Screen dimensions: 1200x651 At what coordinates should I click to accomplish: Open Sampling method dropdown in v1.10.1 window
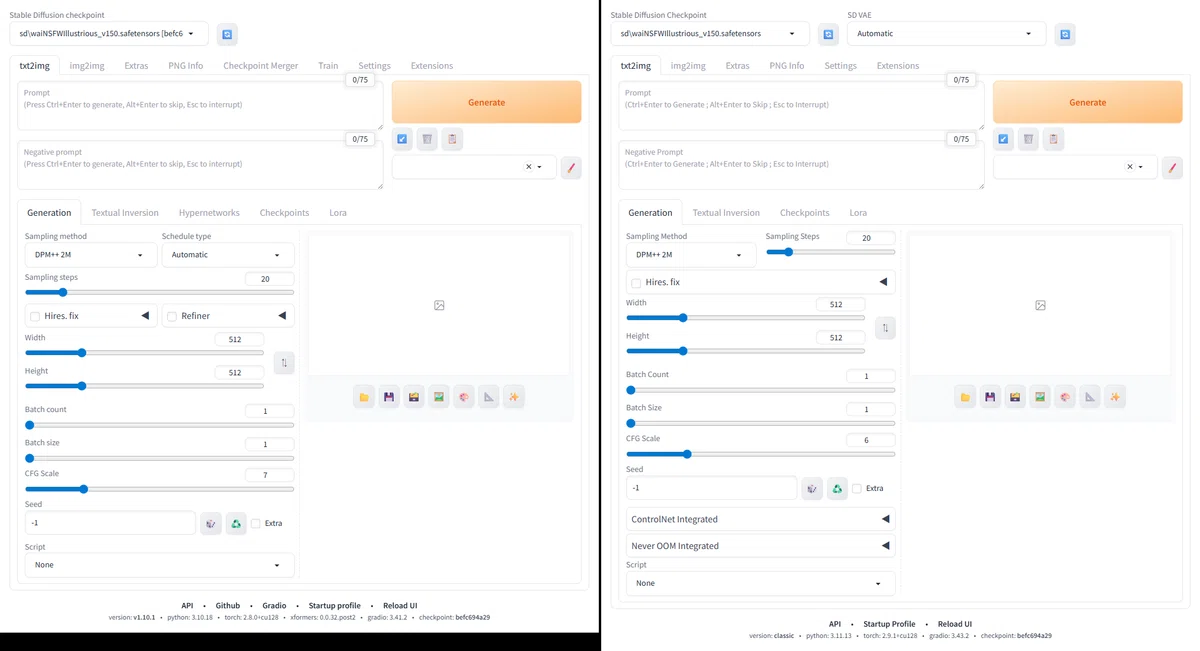pyautogui.click(x=91, y=255)
